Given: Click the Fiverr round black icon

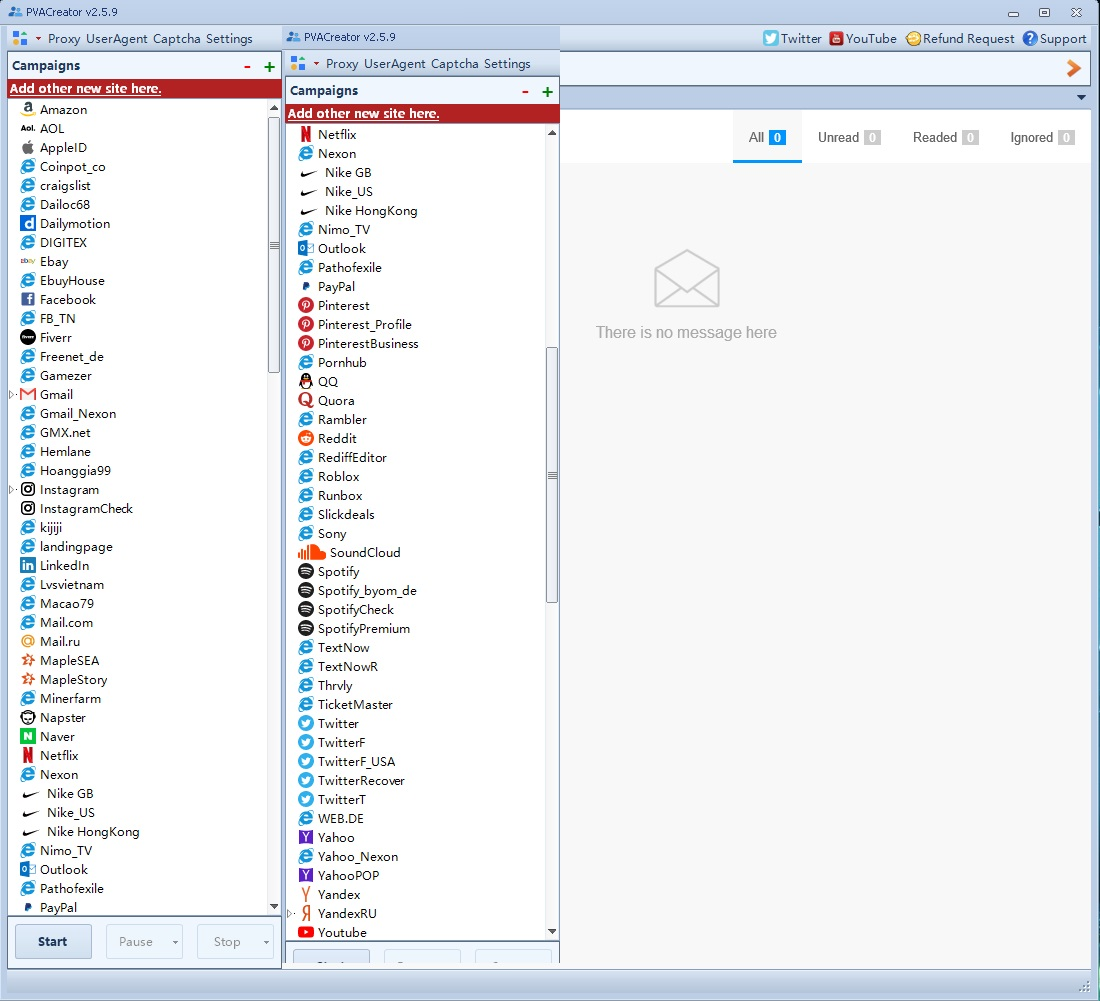Looking at the screenshot, I should [27, 337].
